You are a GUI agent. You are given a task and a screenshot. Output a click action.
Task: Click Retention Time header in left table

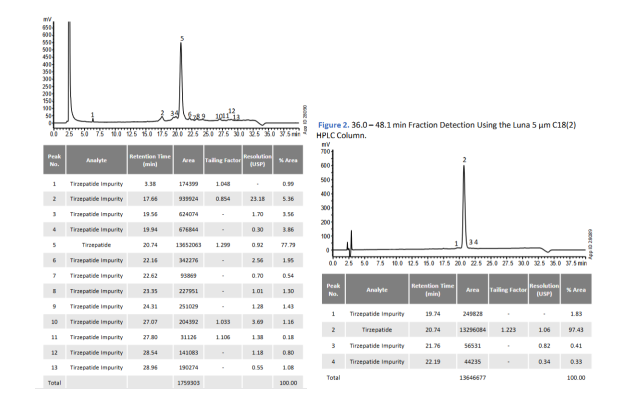click(x=148, y=159)
